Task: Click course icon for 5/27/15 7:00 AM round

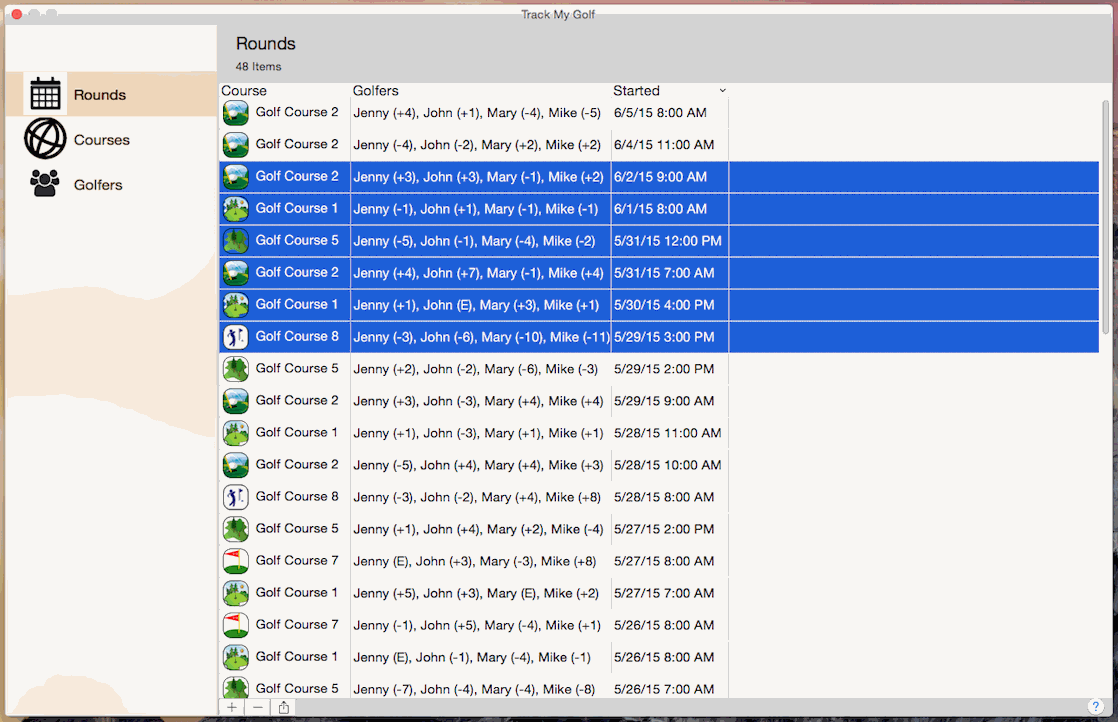Action: [x=235, y=594]
